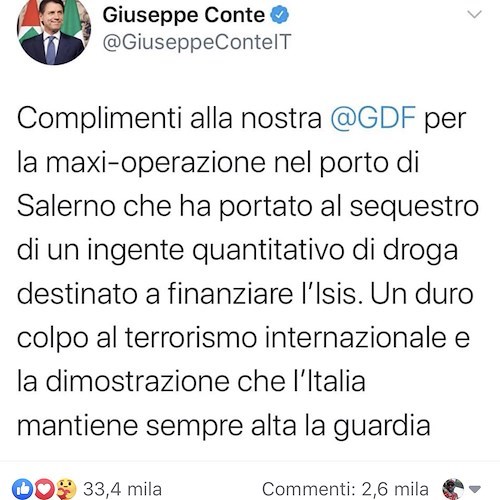500x500 pixels.
Task: Click the blue thumbs-up Like reaction icon
Action: coord(23,489)
